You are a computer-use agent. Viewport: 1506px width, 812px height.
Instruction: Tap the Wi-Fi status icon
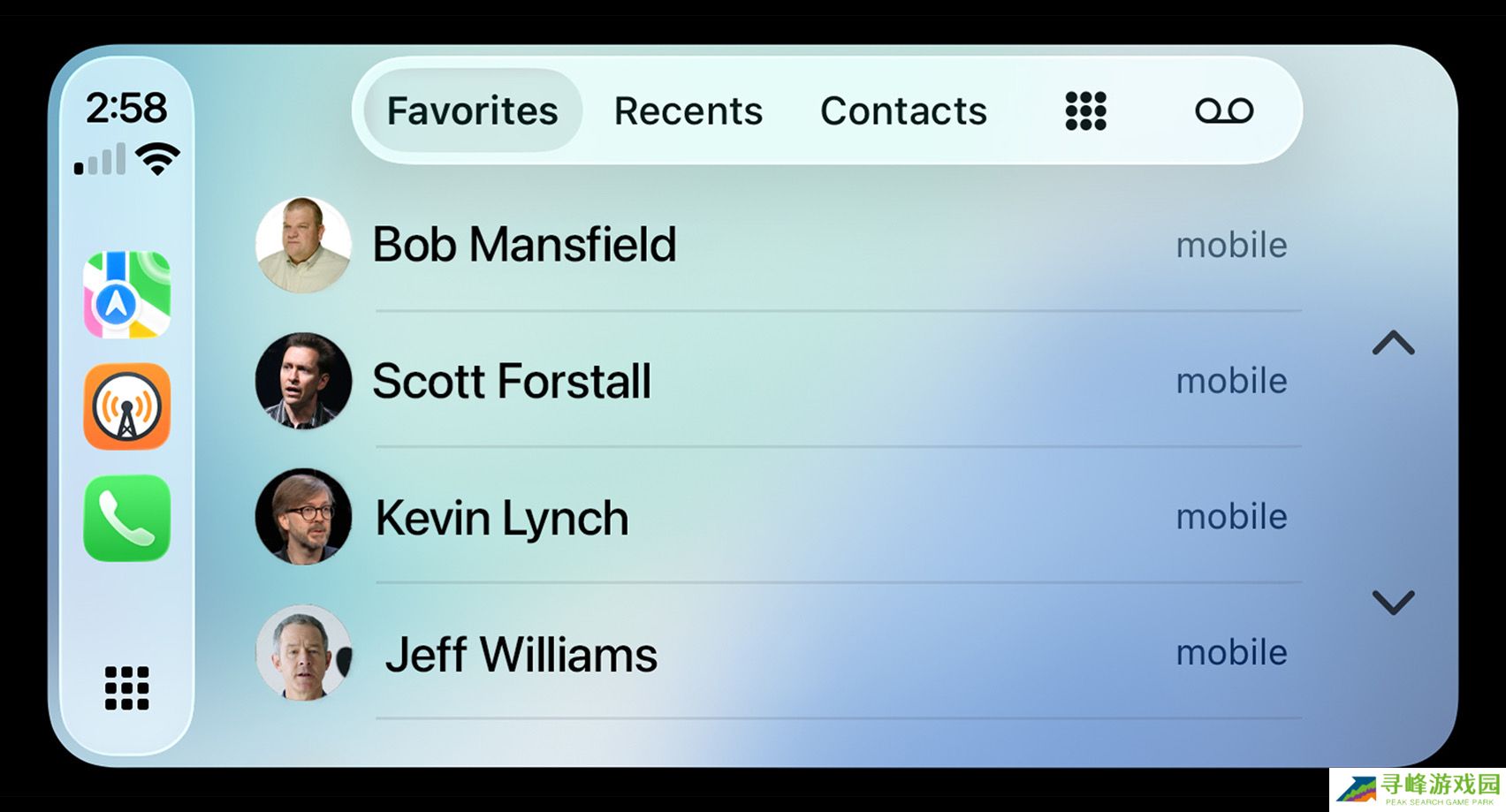[x=157, y=159]
